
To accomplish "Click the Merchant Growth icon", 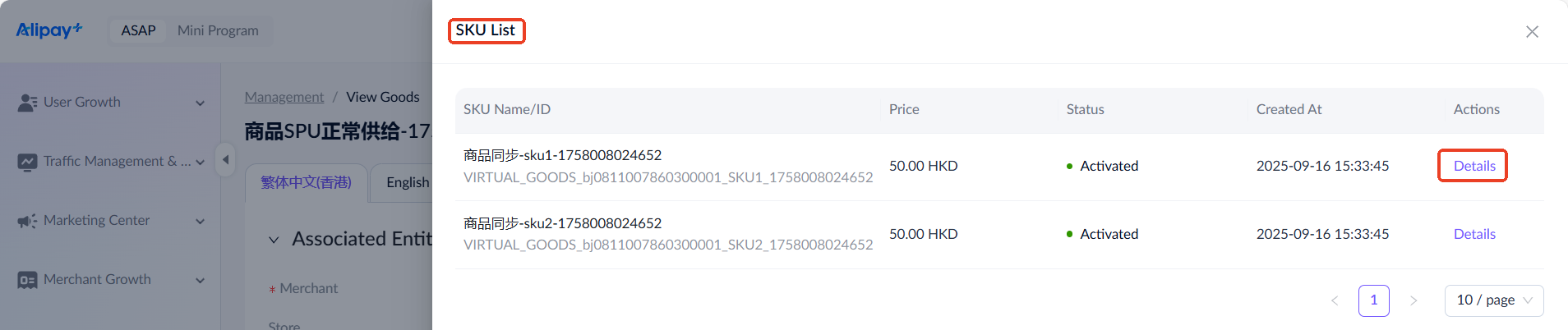I will click(27, 280).
